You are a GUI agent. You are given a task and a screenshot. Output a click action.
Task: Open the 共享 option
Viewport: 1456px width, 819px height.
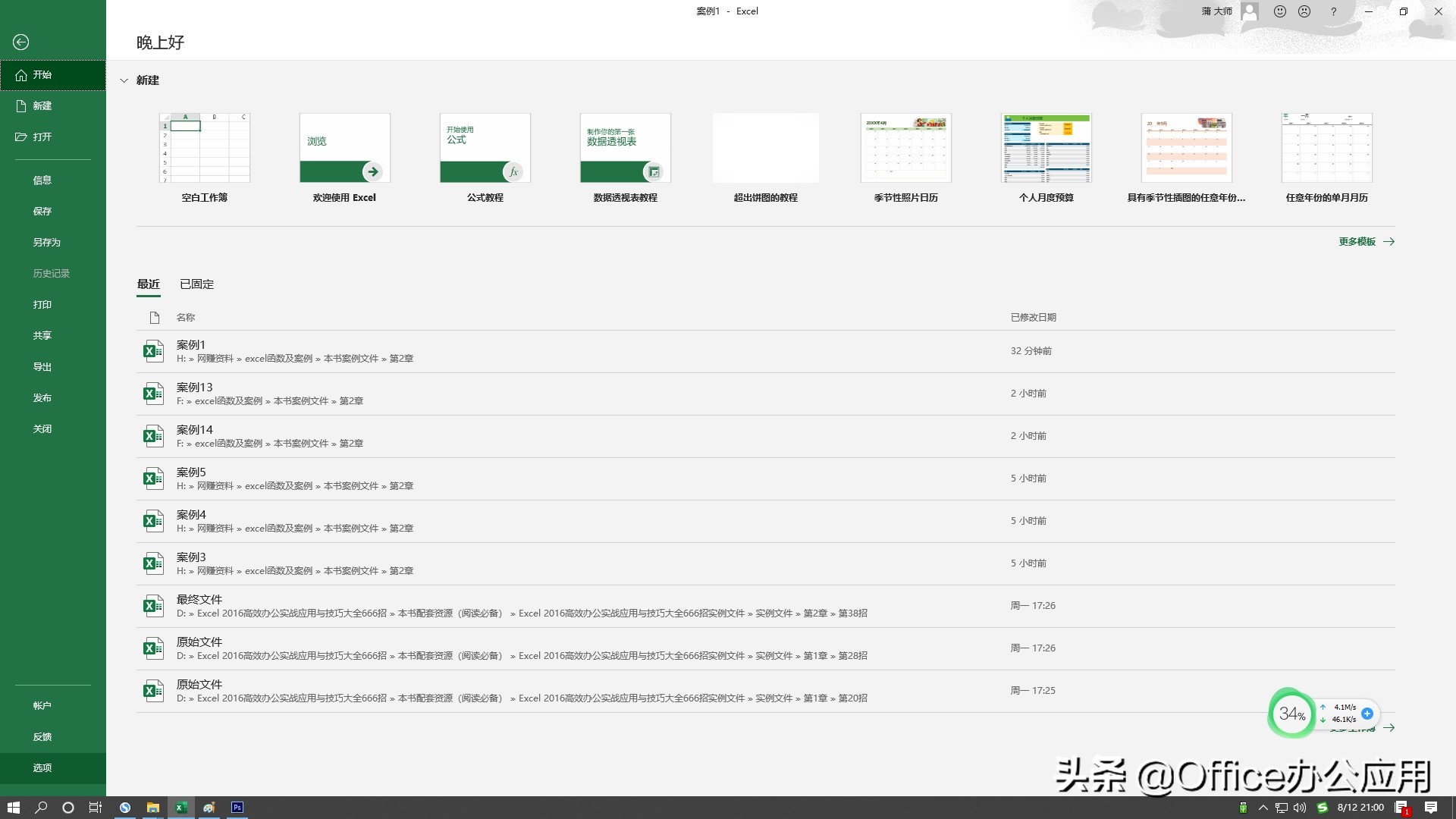53,336
